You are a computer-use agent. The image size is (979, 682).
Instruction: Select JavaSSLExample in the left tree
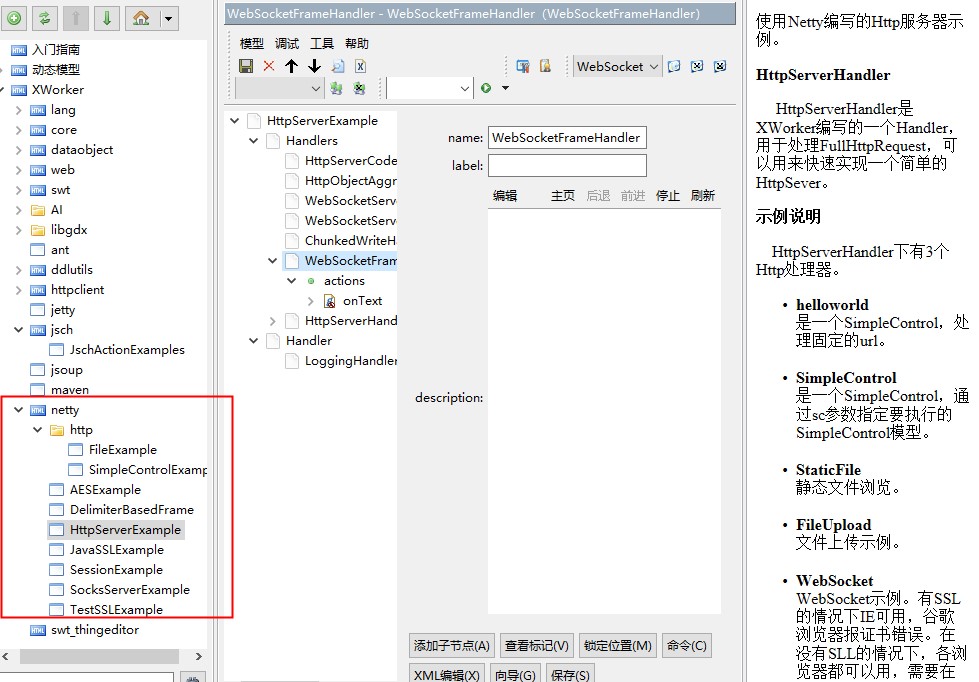117,550
